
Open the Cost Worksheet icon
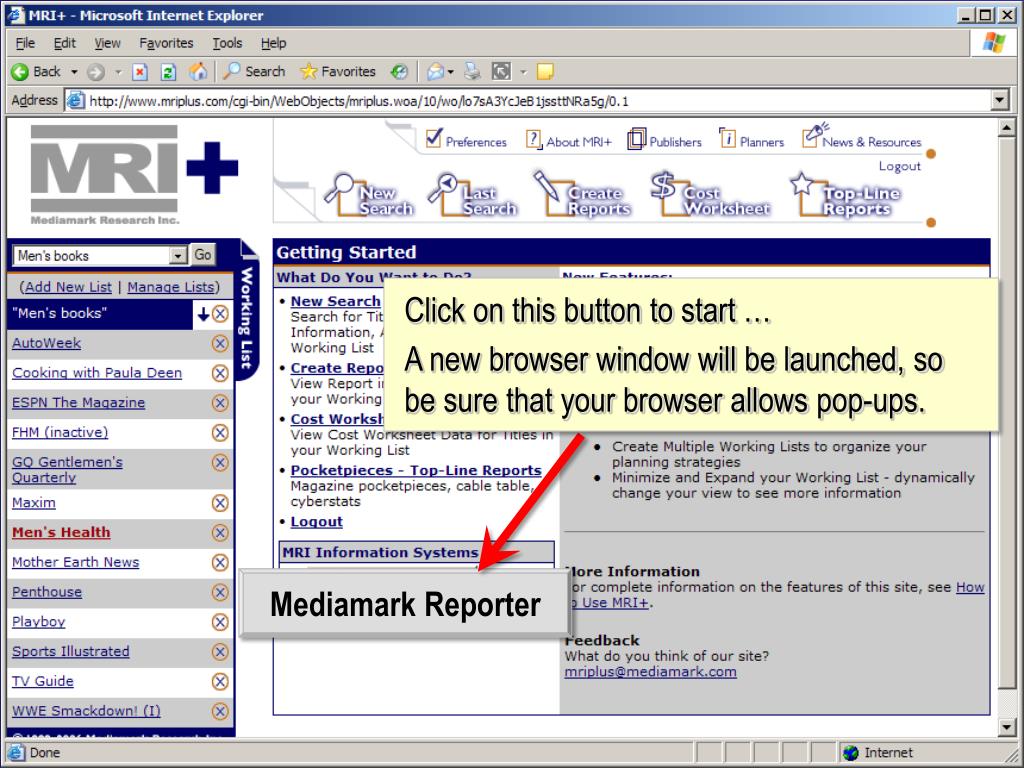pos(711,195)
